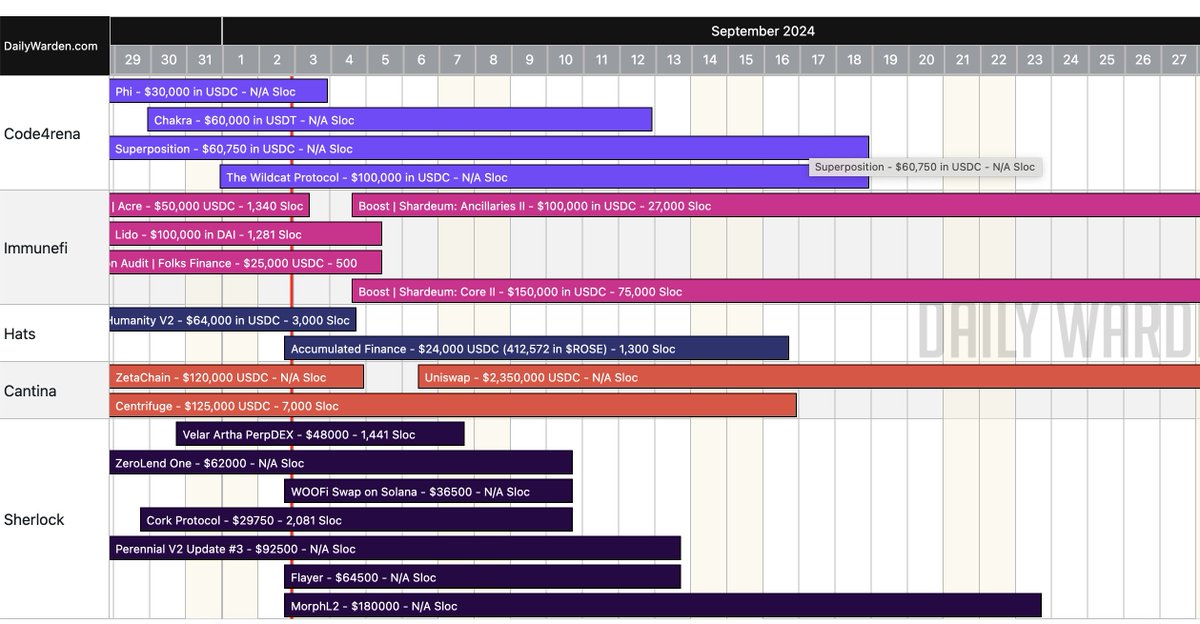Open WOOFi Swap on Solana bar

click(x=428, y=491)
